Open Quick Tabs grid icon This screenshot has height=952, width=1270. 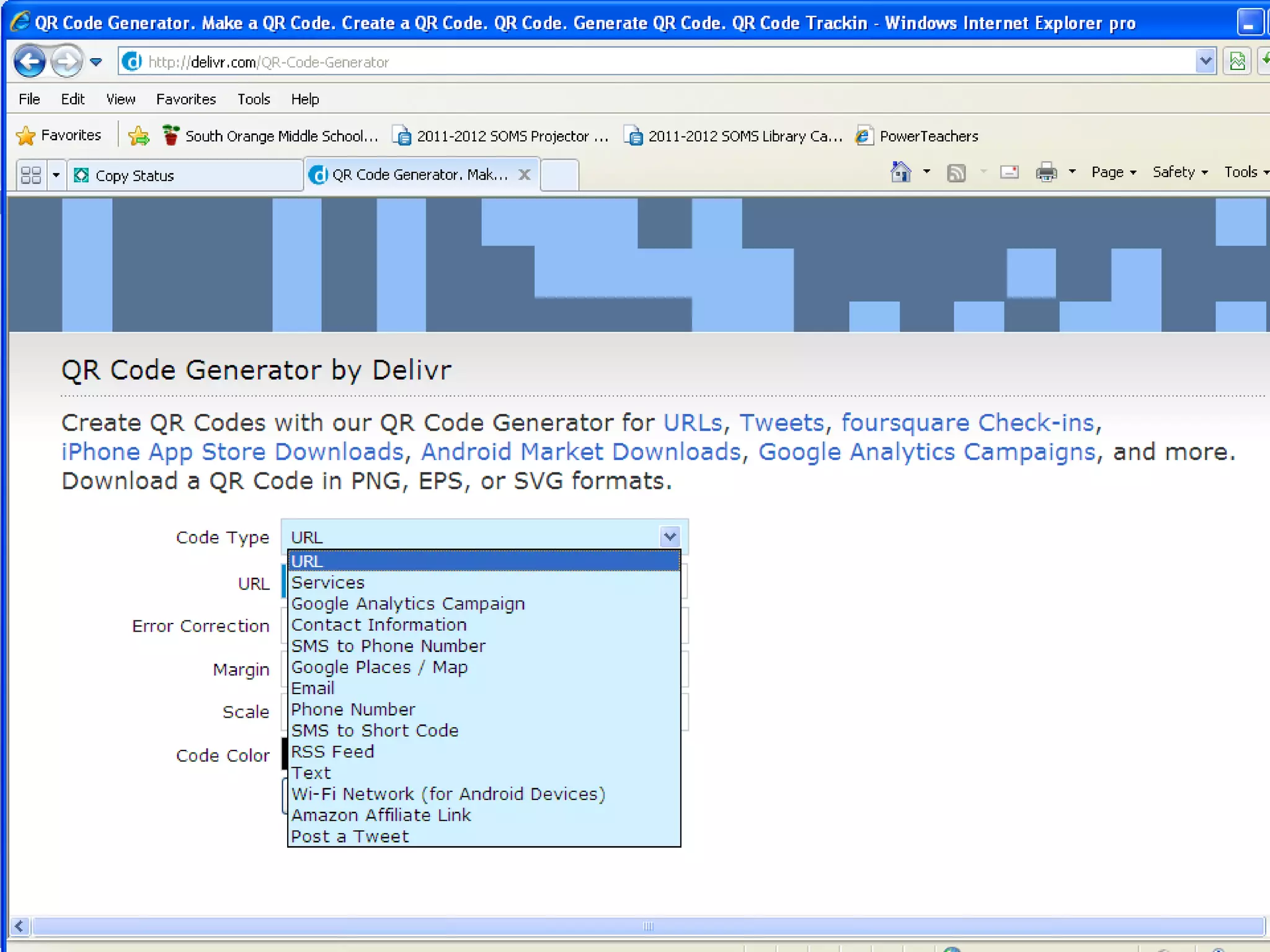click(31, 175)
